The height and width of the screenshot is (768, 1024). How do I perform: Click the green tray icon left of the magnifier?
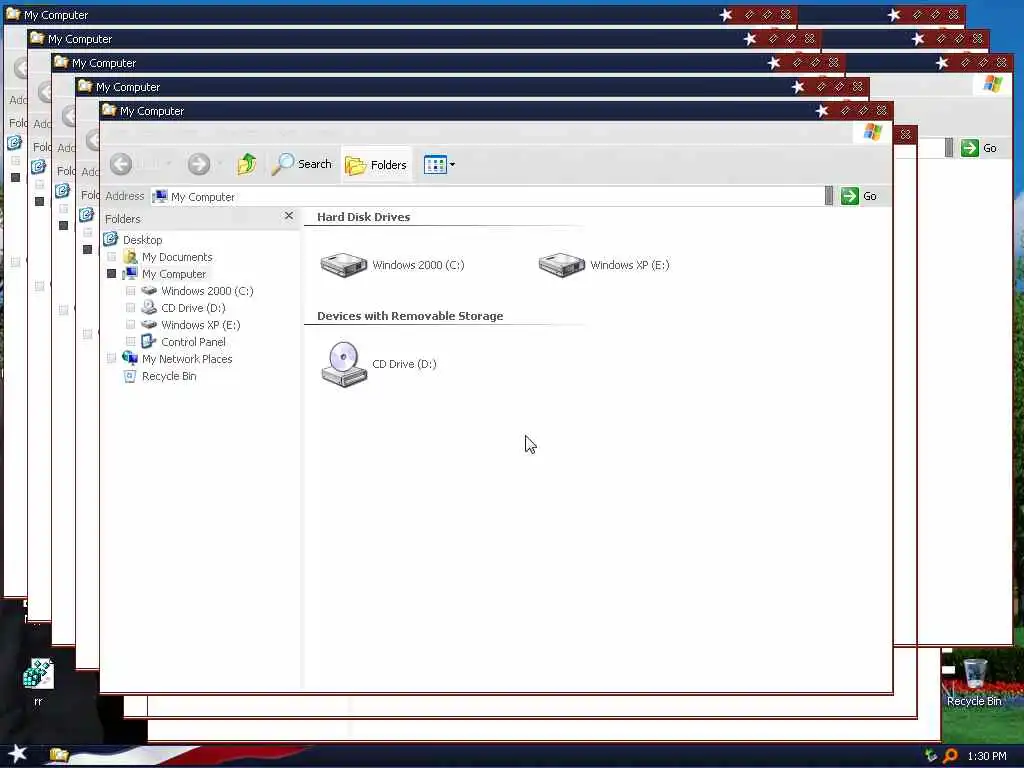click(x=931, y=756)
